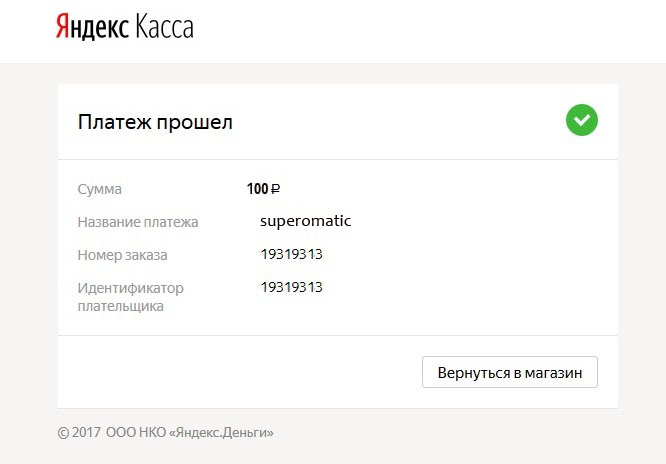
Task: Select the order number beside Номер заказа
Action: click(x=291, y=254)
